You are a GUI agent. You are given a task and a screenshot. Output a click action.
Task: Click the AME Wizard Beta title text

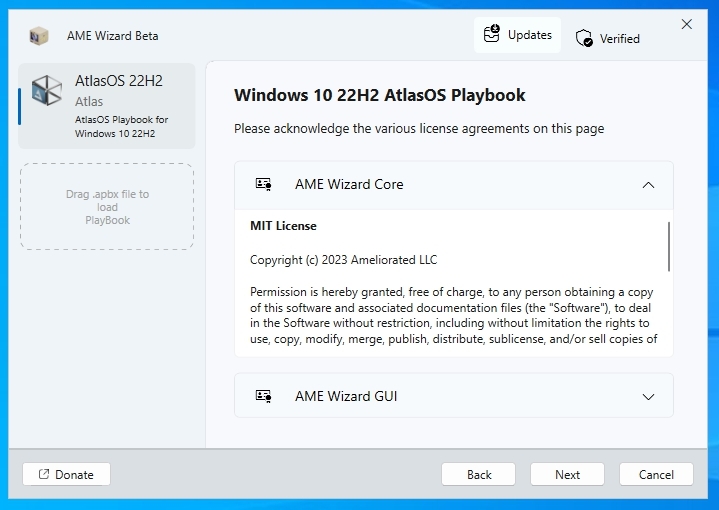click(x=112, y=36)
